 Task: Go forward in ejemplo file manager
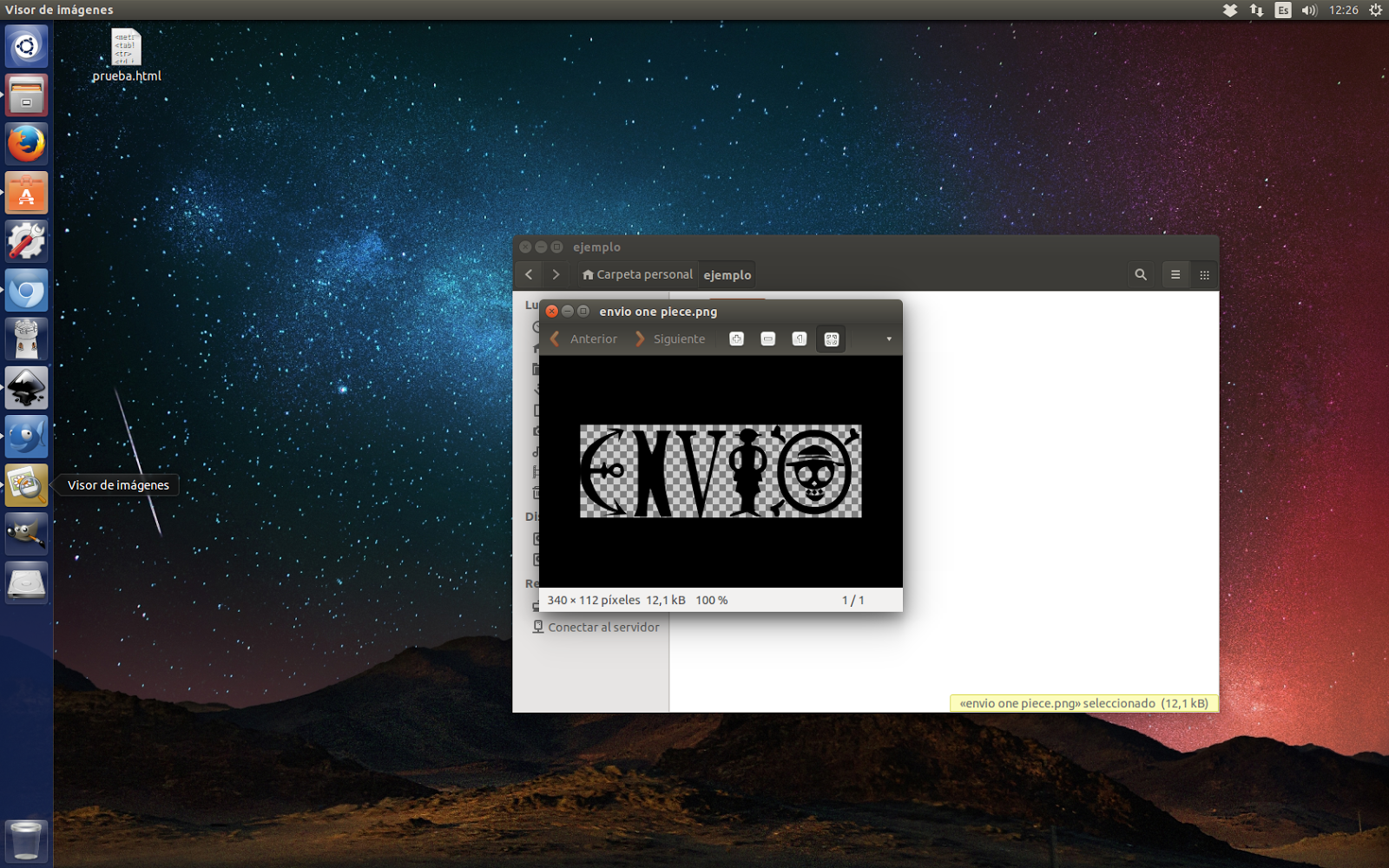[x=556, y=275]
